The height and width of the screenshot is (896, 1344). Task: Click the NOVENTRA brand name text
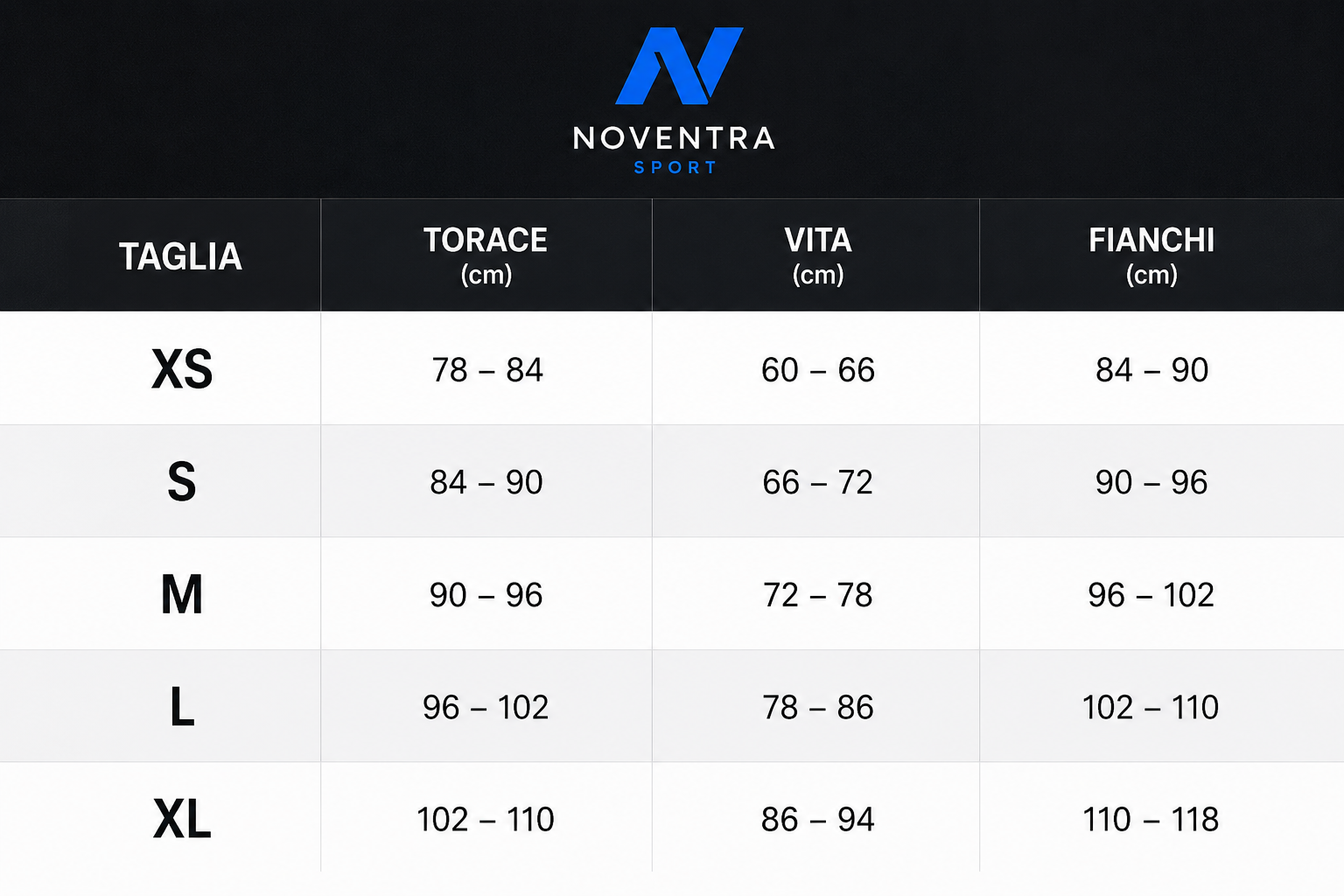(675, 138)
